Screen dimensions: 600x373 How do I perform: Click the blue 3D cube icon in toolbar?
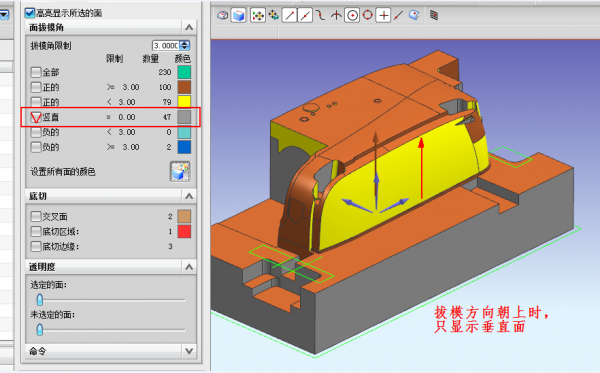[x=238, y=16]
